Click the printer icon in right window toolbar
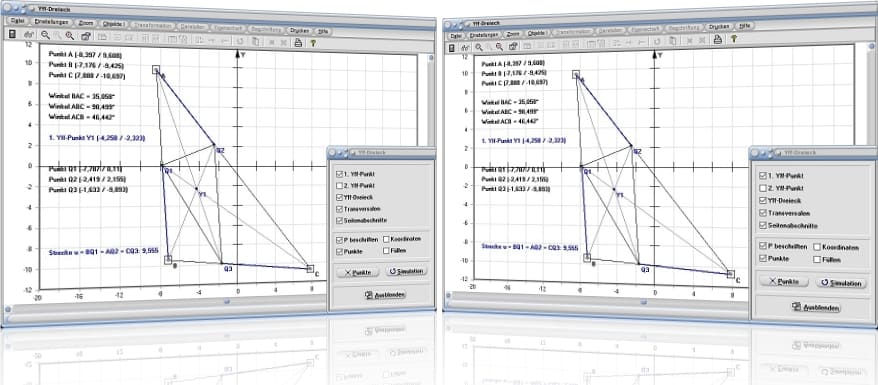This screenshot has height=385, width=878. coord(717,39)
